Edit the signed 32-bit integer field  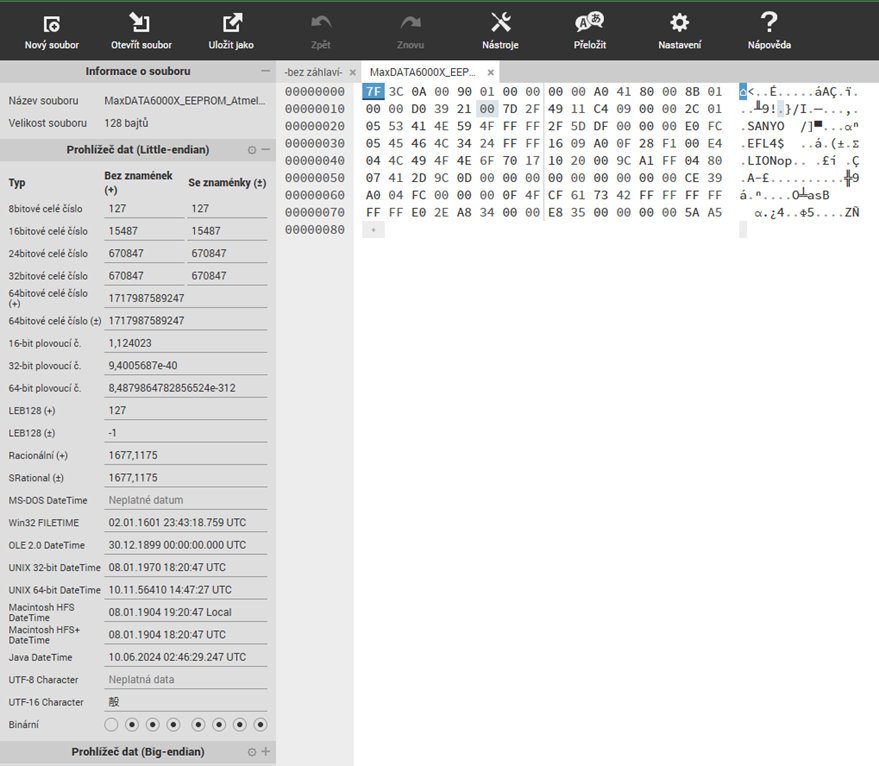click(227, 276)
